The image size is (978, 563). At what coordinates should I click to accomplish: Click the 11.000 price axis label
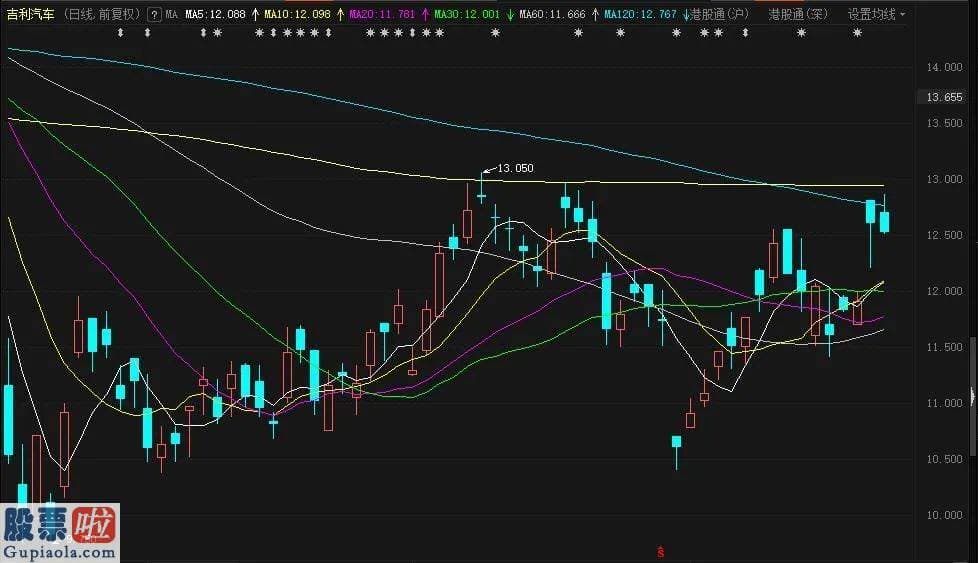(944, 403)
